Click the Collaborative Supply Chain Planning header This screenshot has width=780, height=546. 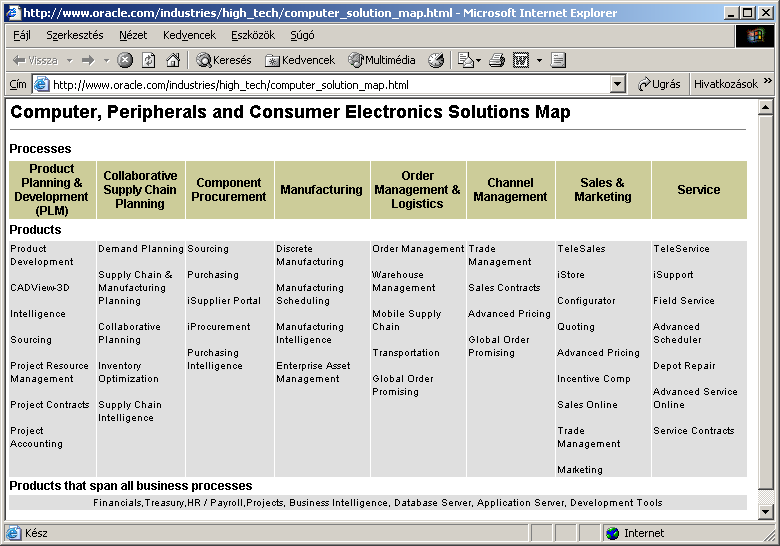[x=140, y=189]
